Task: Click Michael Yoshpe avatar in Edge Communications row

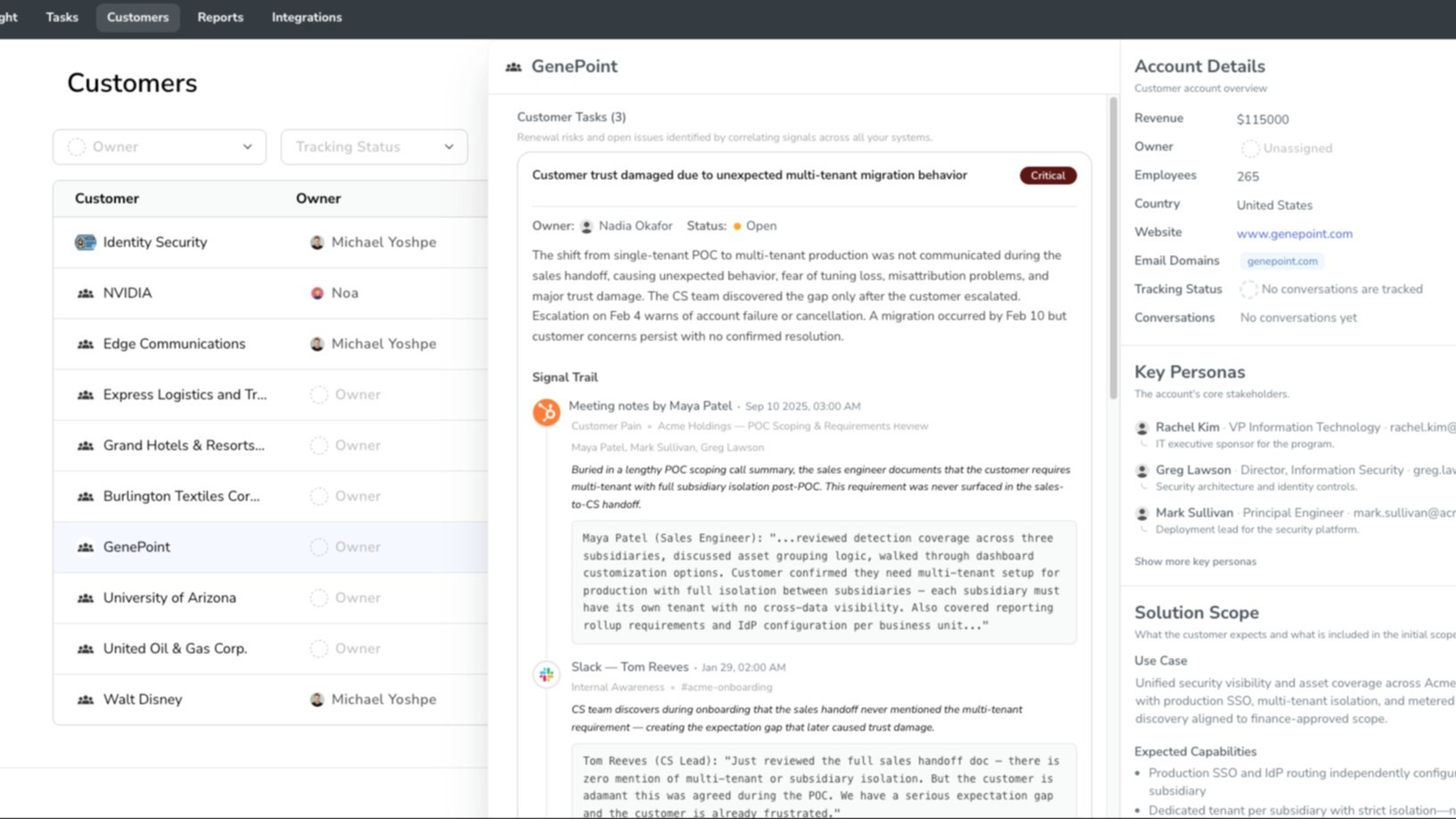Action: point(317,344)
